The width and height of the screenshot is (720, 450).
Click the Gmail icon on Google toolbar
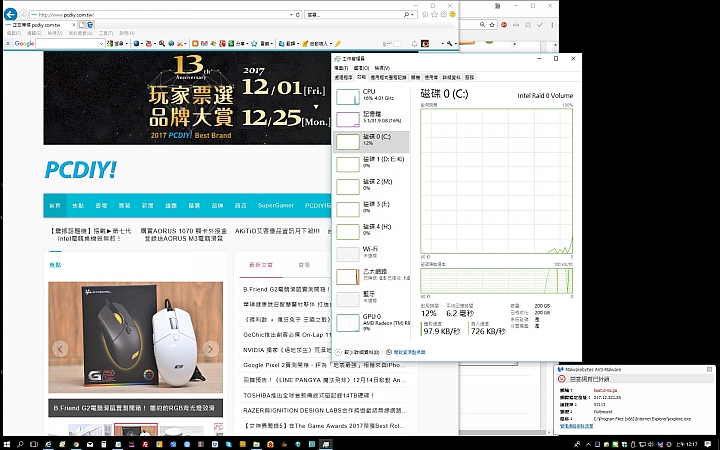(x=204, y=44)
